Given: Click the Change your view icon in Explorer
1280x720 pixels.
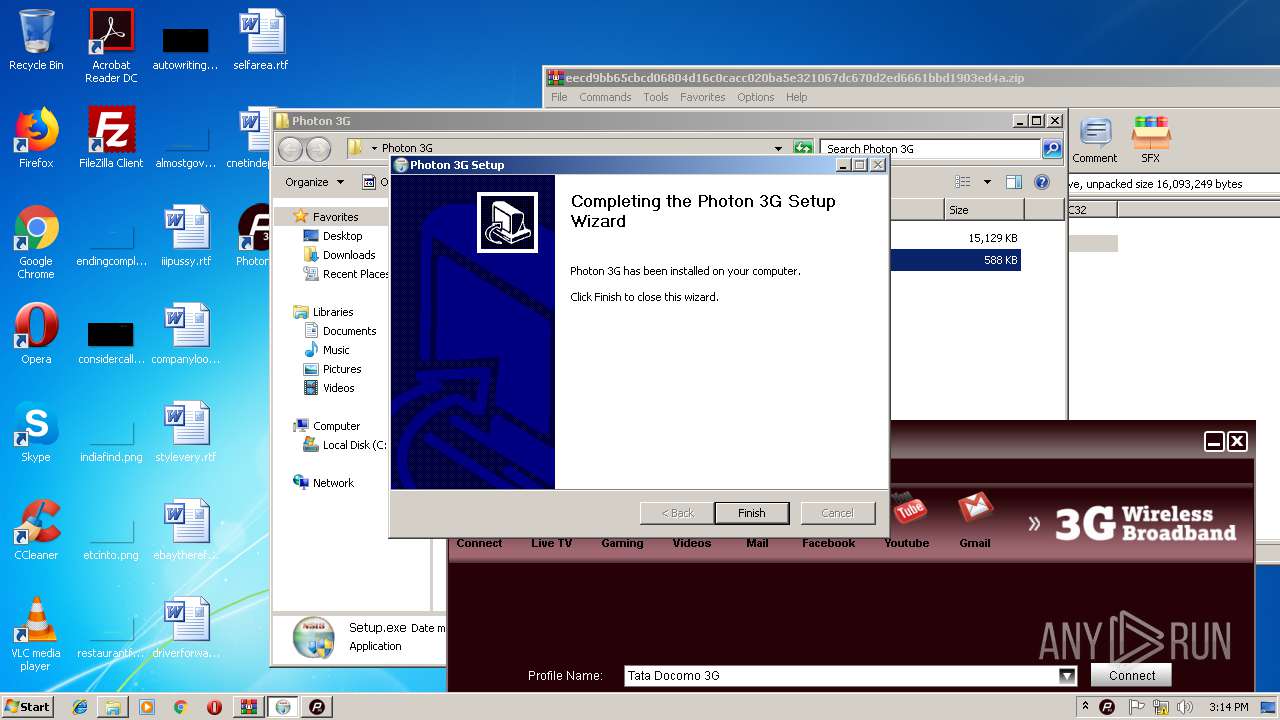Looking at the screenshot, I should coord(962,182).
